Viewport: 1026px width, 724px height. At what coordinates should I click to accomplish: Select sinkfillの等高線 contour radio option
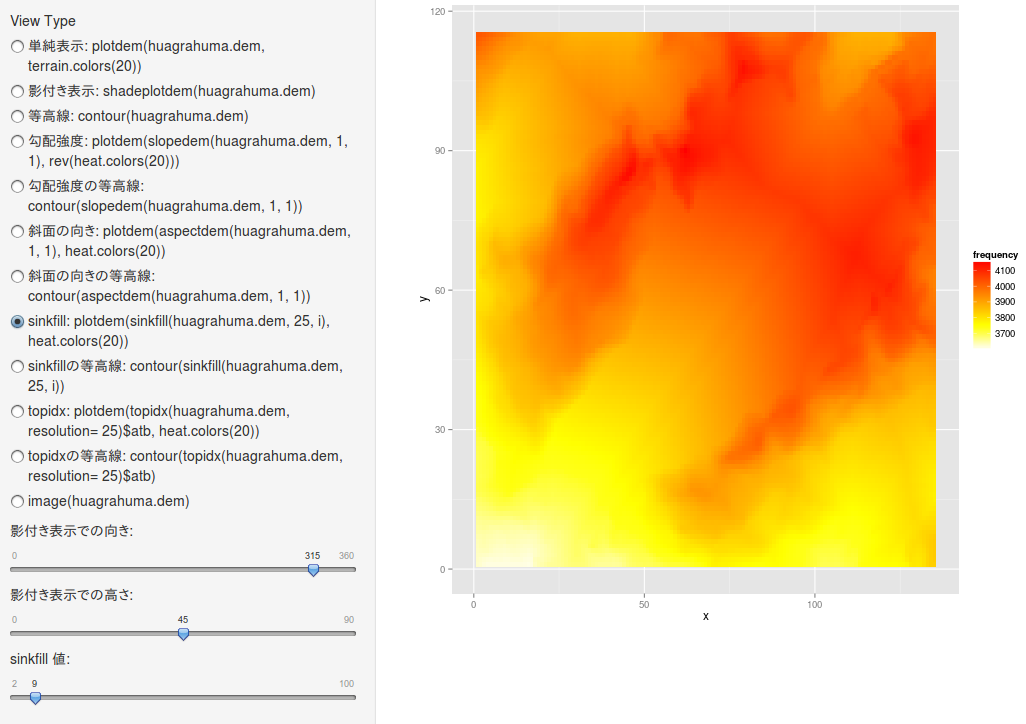pyautogui.click(x=17, y=367)
